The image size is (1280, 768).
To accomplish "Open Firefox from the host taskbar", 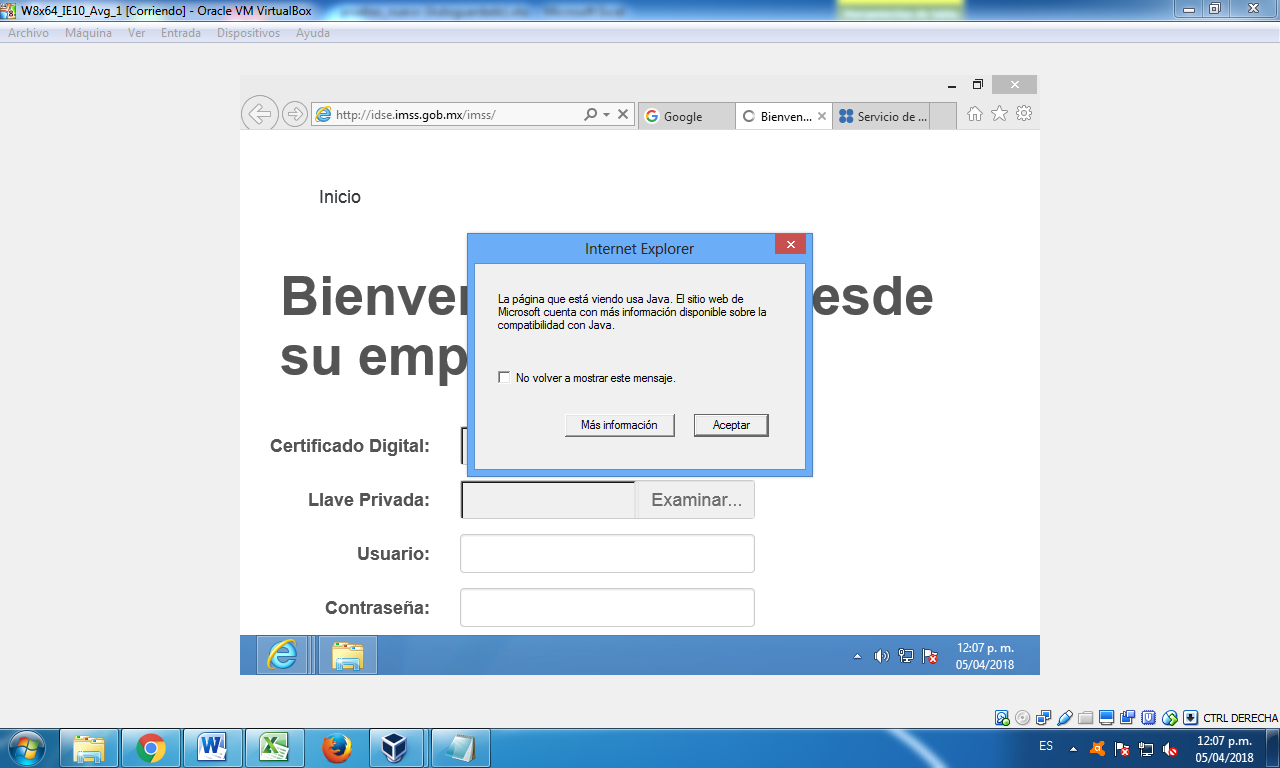I will [337, 748].
